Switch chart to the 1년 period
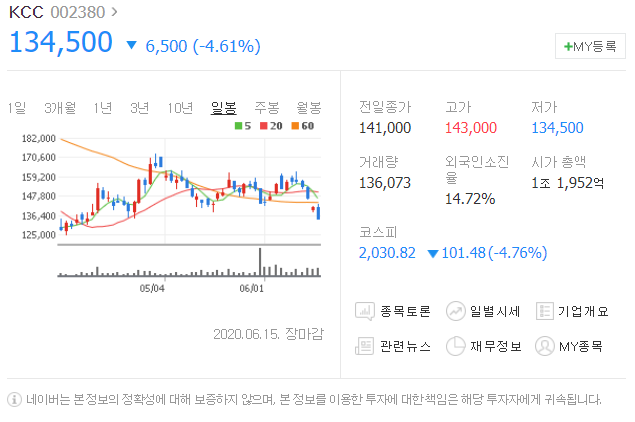This screenshot has height=422, width=635. click(102, 108)
